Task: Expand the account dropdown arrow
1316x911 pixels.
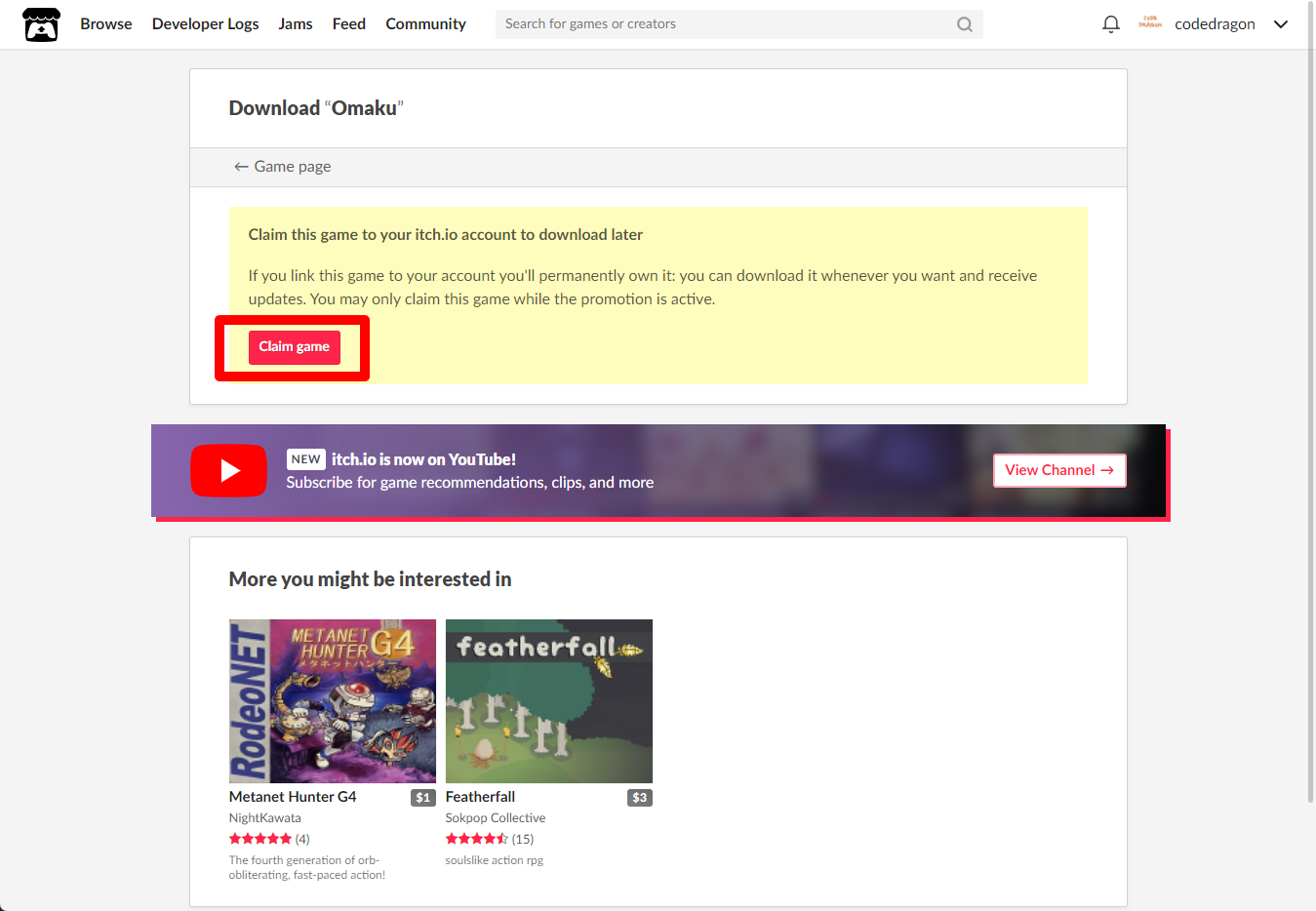Action: click(x=1281, y=24)
